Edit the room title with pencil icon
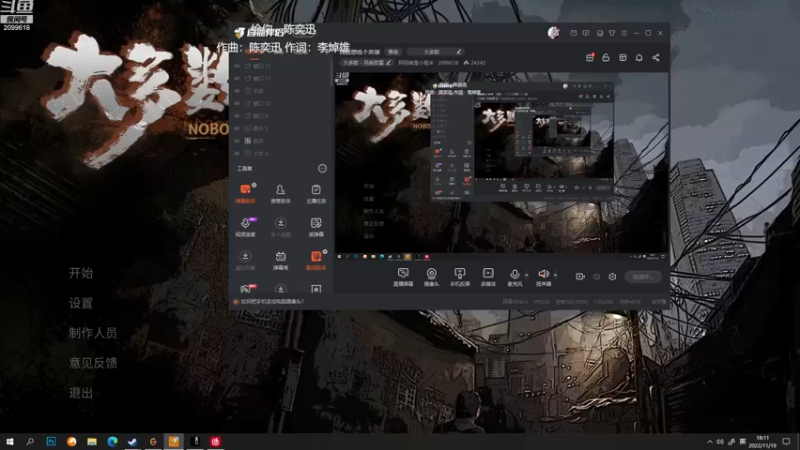Screen dimensions: 800x450 coord(389,63)
